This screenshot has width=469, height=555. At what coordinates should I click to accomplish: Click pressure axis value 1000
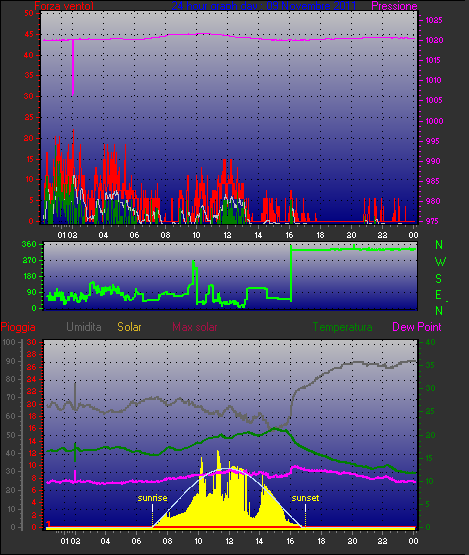[x=434, y=121]
